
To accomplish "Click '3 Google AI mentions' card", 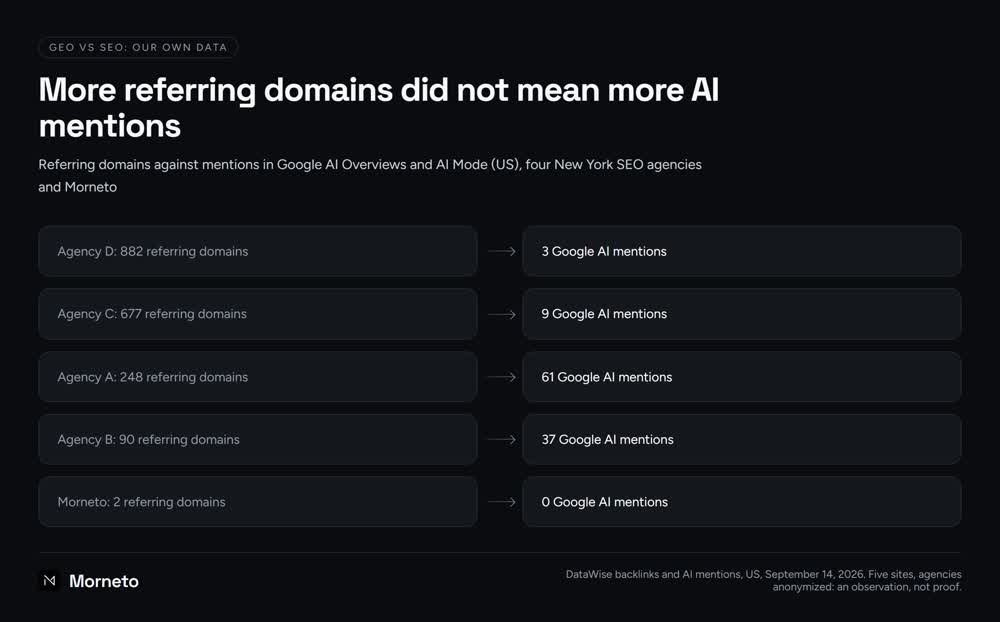I will [742, 251].
